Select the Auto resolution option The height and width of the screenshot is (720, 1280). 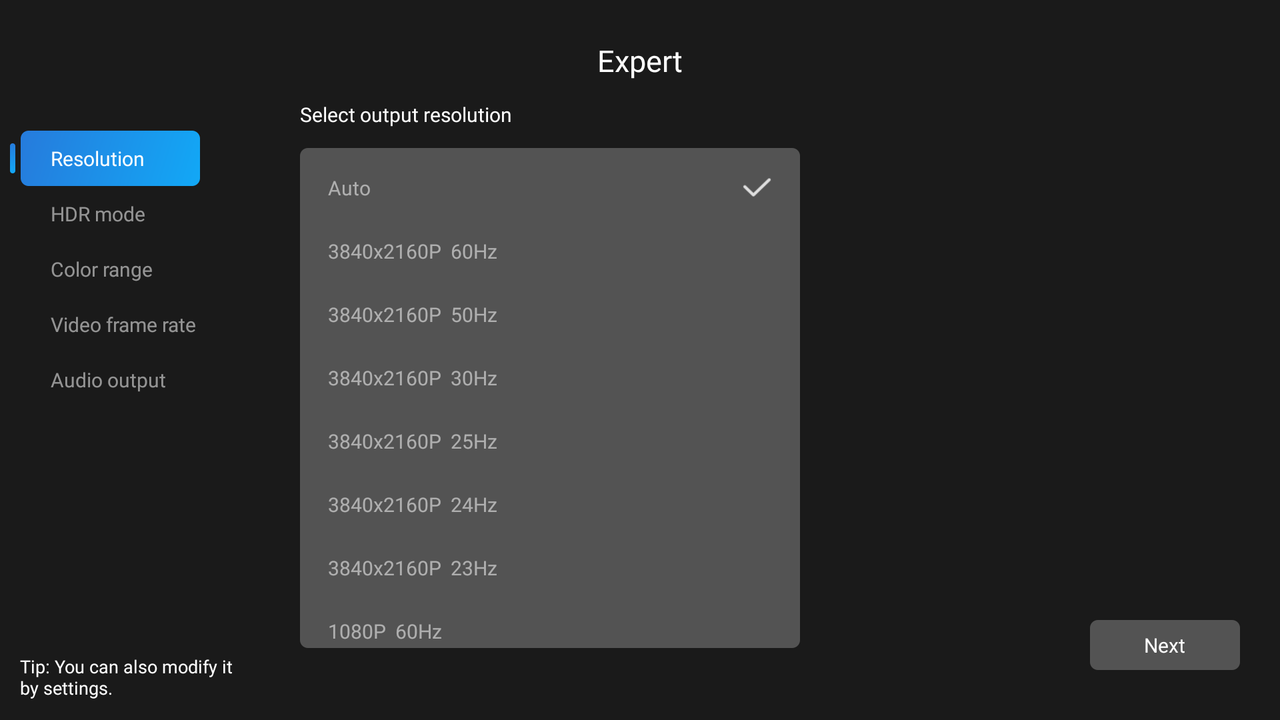click(550, 188)
